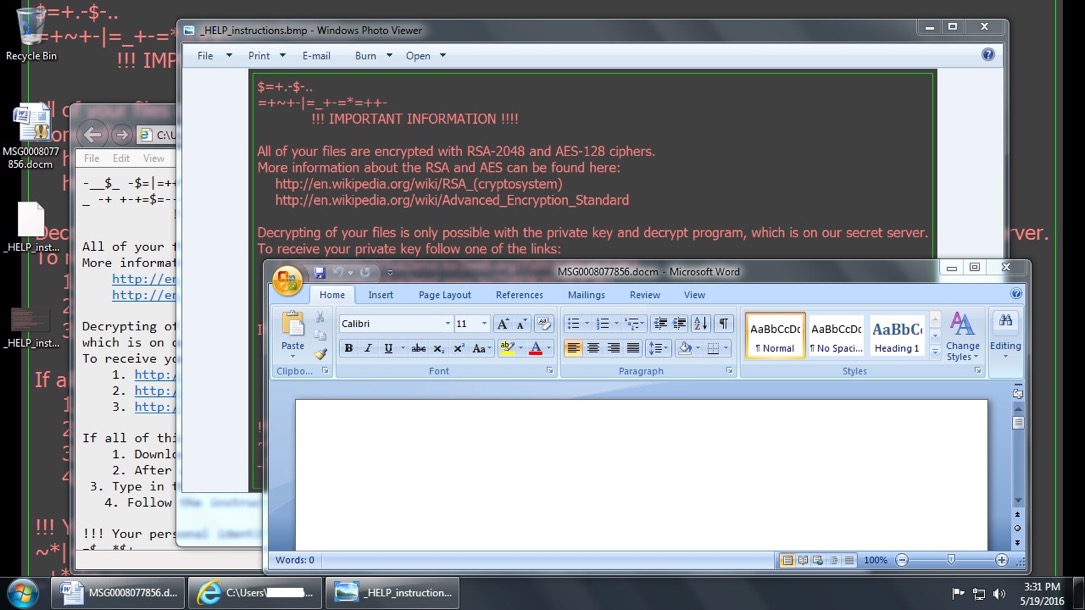The width and height of the screenshot is (1085, 610).
Task: Click the Grow Font icon
Action: pyautogui.click(x=503, y=323)
